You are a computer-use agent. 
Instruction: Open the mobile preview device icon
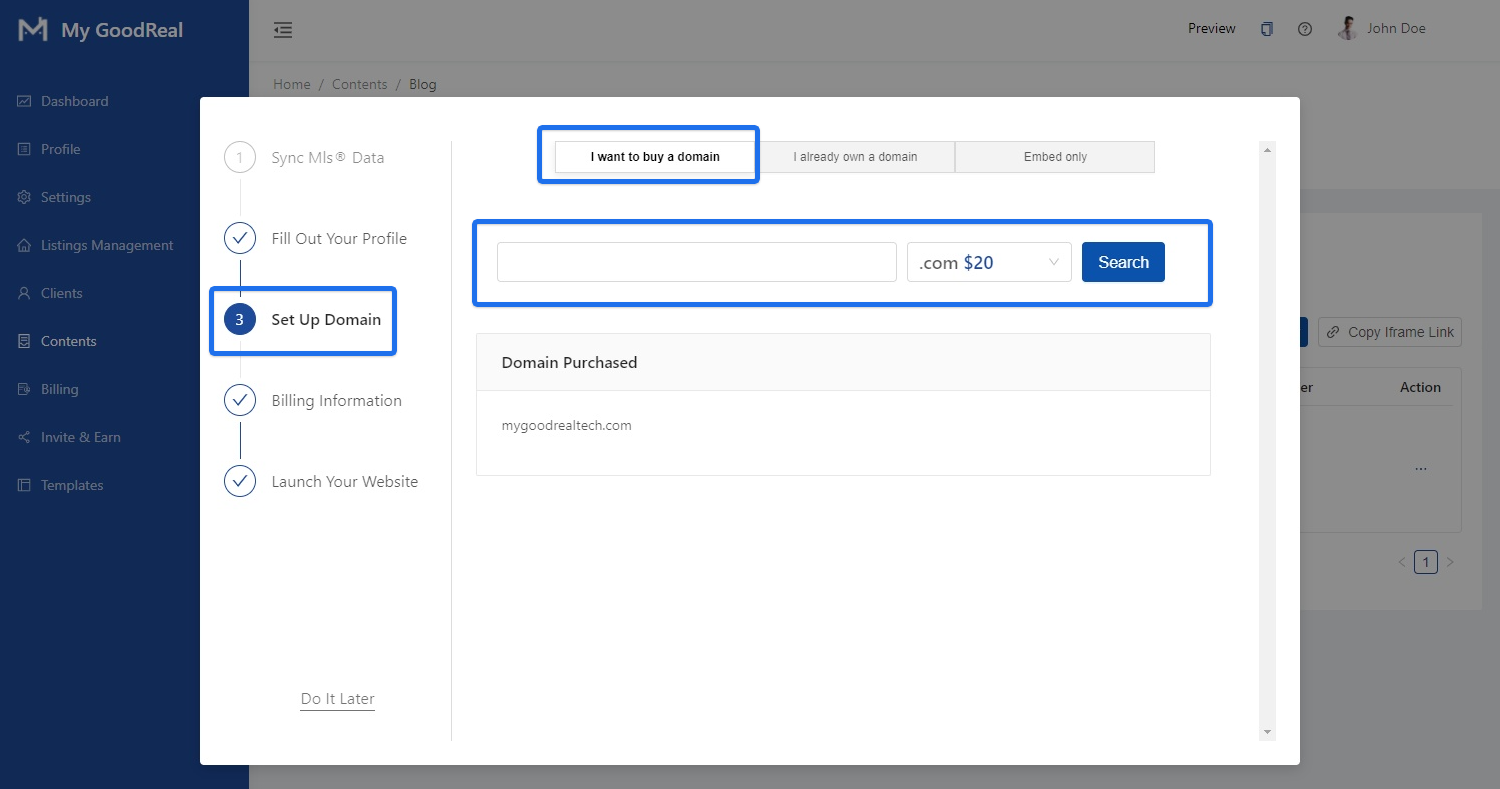[x=1266, y=29]
